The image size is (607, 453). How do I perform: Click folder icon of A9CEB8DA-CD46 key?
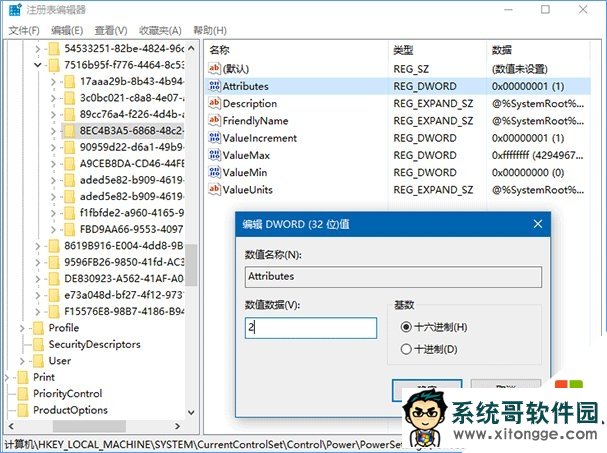(69, 164)
